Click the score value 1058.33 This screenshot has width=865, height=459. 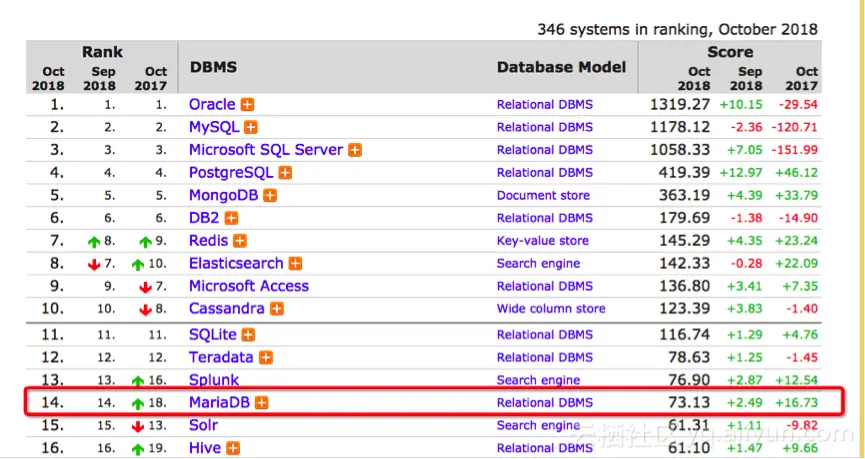[x=680, y=150]
